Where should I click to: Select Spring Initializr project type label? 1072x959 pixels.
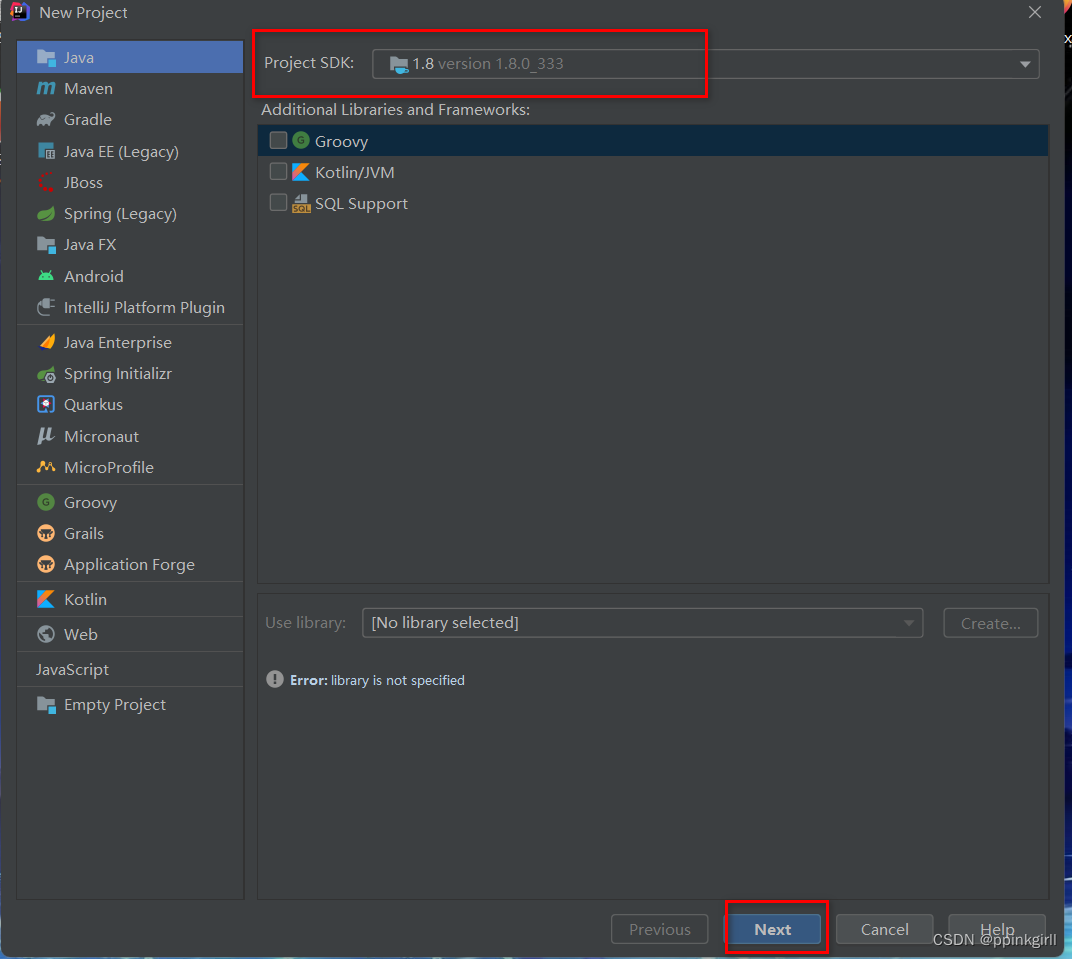coord(118,374)
